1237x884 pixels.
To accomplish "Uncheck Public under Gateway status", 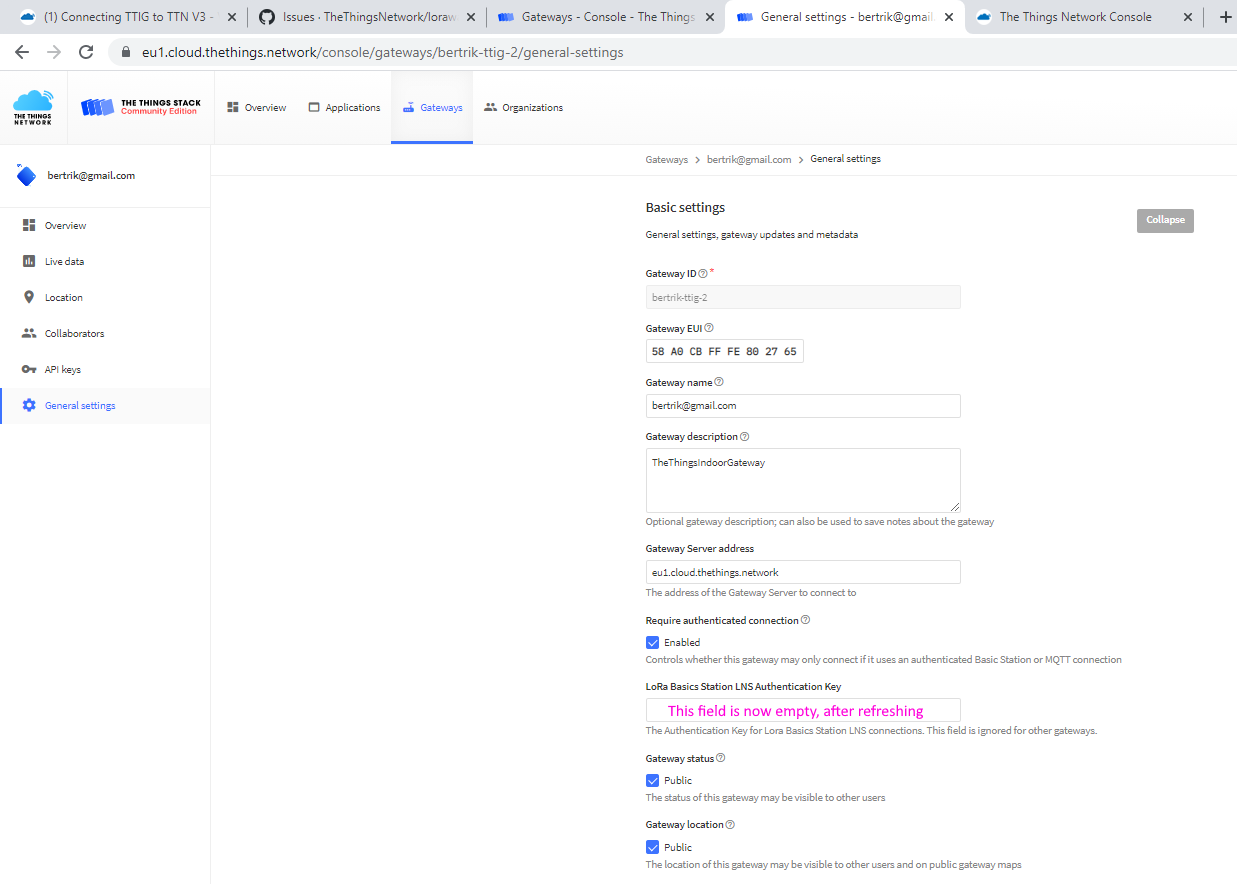I will point(652,780).
